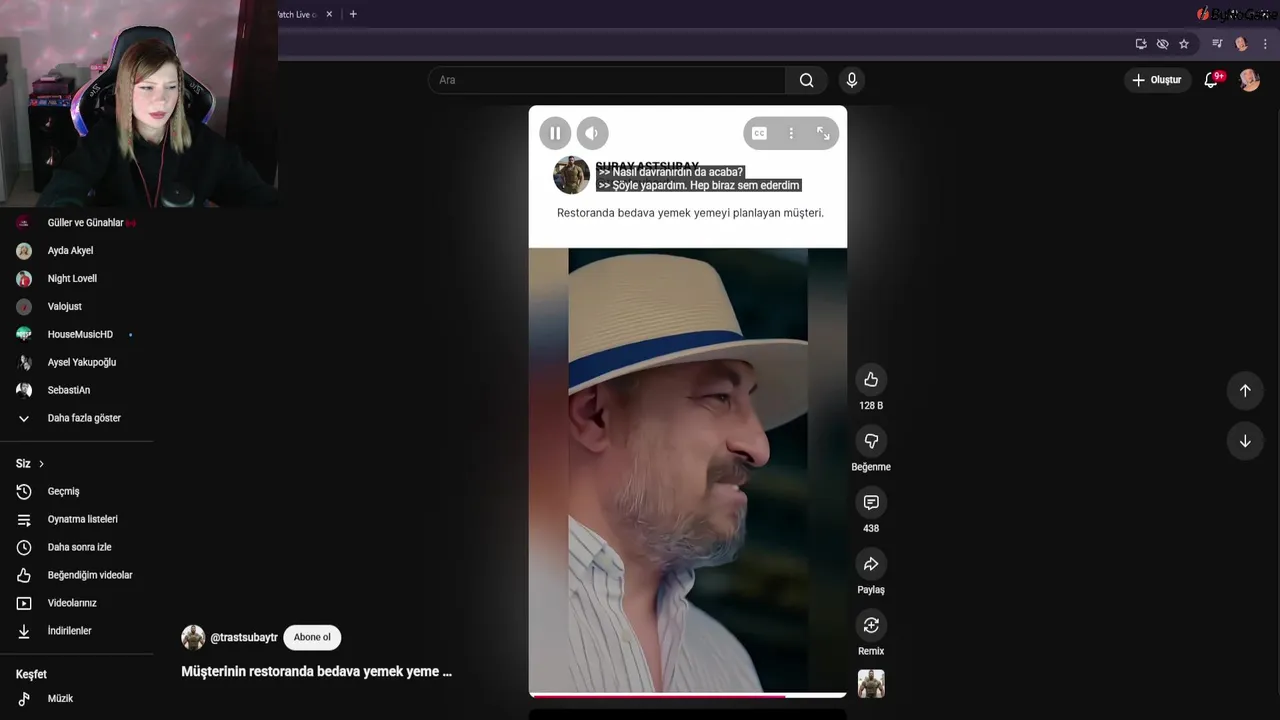
Task: Click the browser install app icon
Action: coord(1141,44)
